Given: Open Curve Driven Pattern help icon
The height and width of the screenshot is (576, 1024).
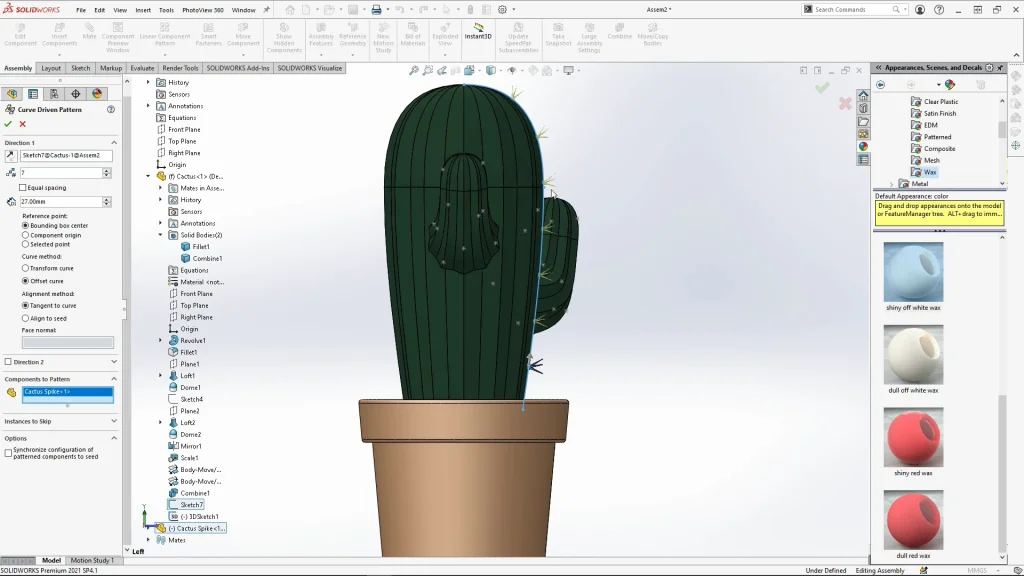Looking at the screenshot, I should click(x=111, y=109).
